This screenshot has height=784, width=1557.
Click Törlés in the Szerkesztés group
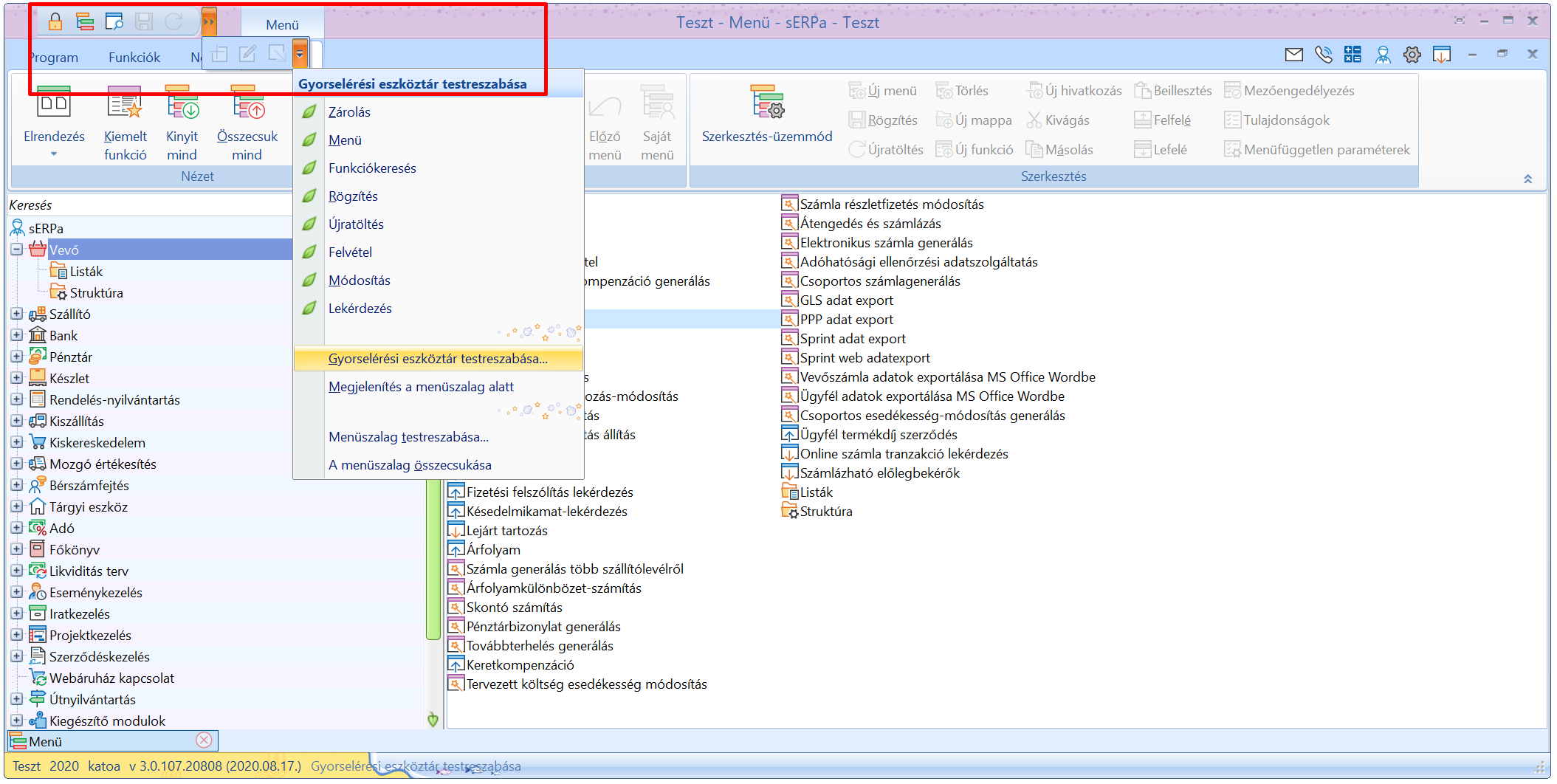962,91
